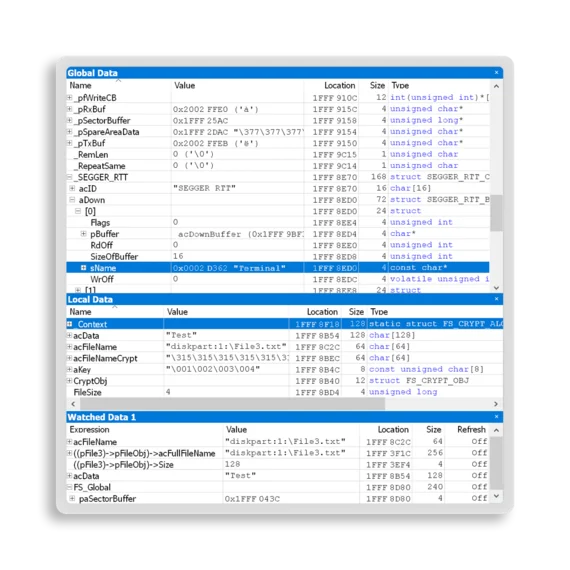The image size is (570, 570).
Task: Expand acFileName in Watched Data
Action: pyautogui.click(x=70, y=442)
